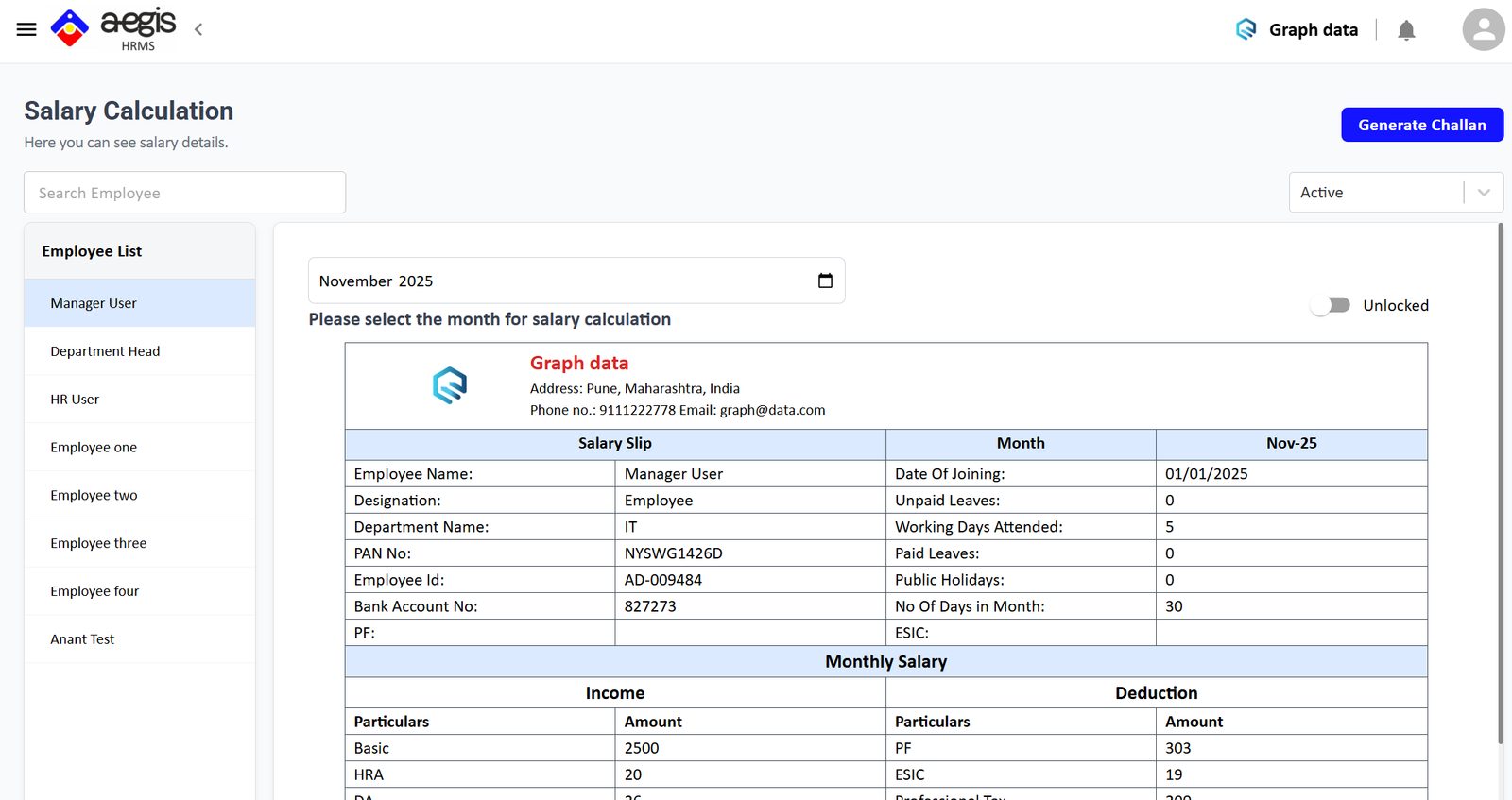Collapse sidebar using the back chevron
1512x800 pixels.
pos(198,30)
